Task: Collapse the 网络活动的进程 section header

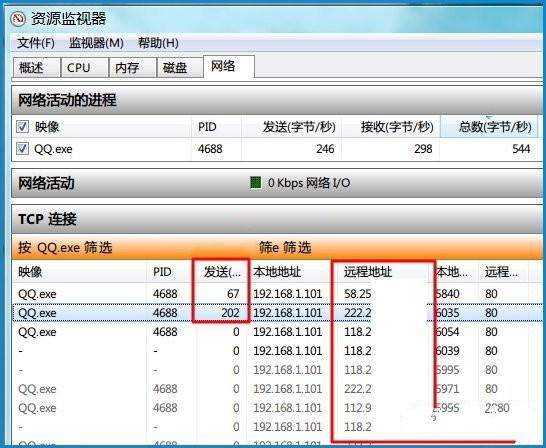Action: pyautogui.click(x=277, y=100)
